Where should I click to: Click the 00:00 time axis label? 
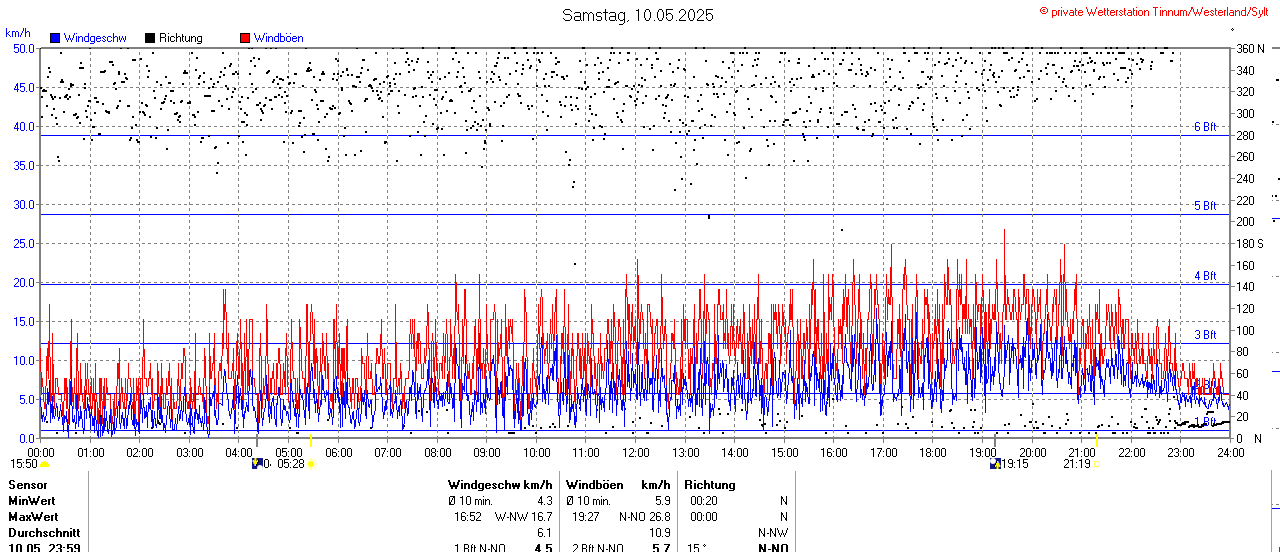(42, 452)
